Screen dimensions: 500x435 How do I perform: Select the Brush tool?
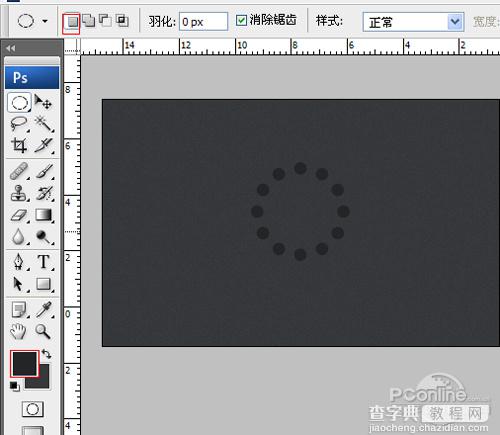44,171
